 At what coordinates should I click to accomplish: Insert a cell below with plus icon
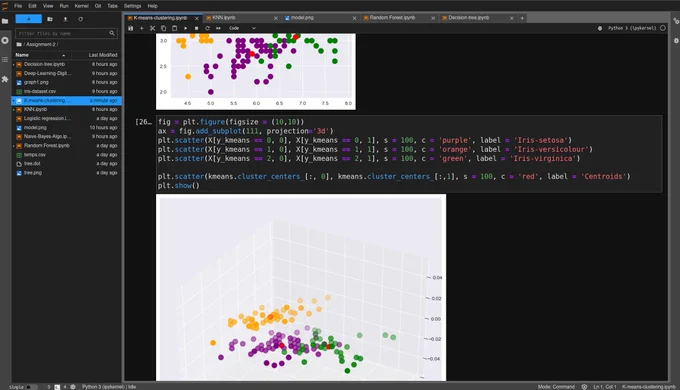(x=141, y=28)
